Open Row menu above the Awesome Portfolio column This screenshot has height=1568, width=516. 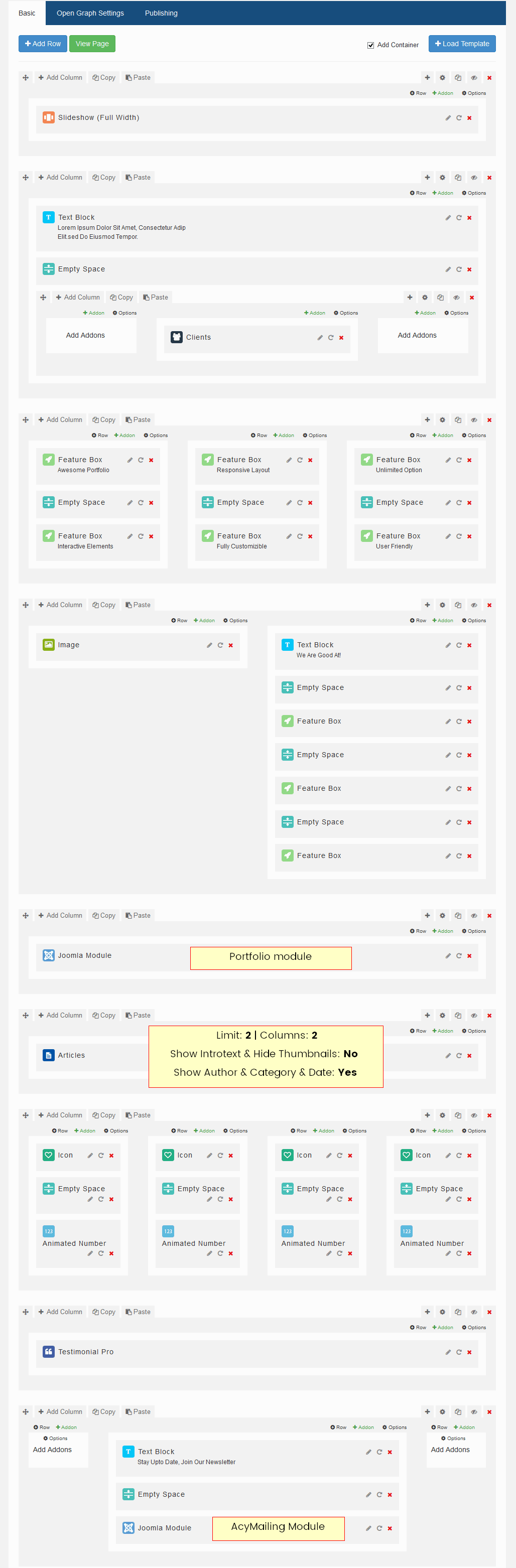(x=100, y=436)
